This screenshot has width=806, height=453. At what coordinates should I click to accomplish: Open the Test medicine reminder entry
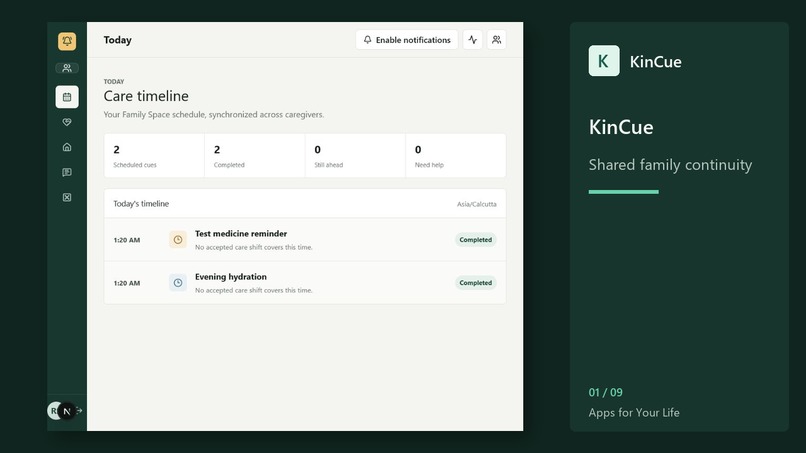(x=305, y=240)
